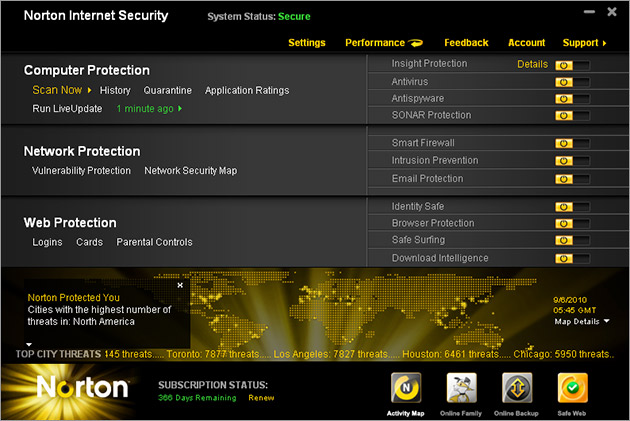
Task: Toggle the Antivirus switch
Action: 571,82
